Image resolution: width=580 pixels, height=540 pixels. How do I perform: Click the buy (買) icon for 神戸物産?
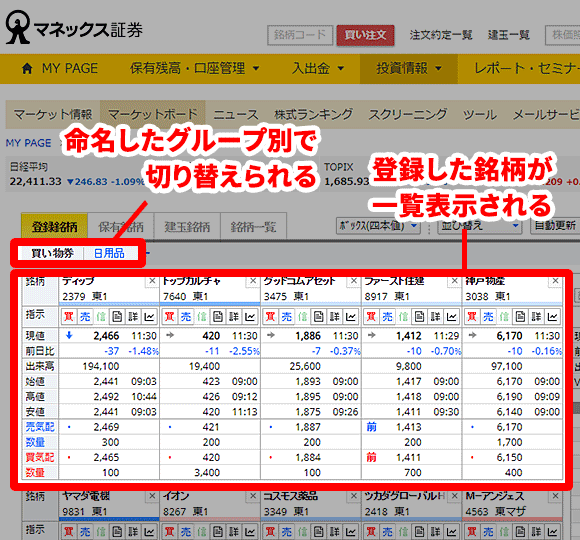coord(472,317)
